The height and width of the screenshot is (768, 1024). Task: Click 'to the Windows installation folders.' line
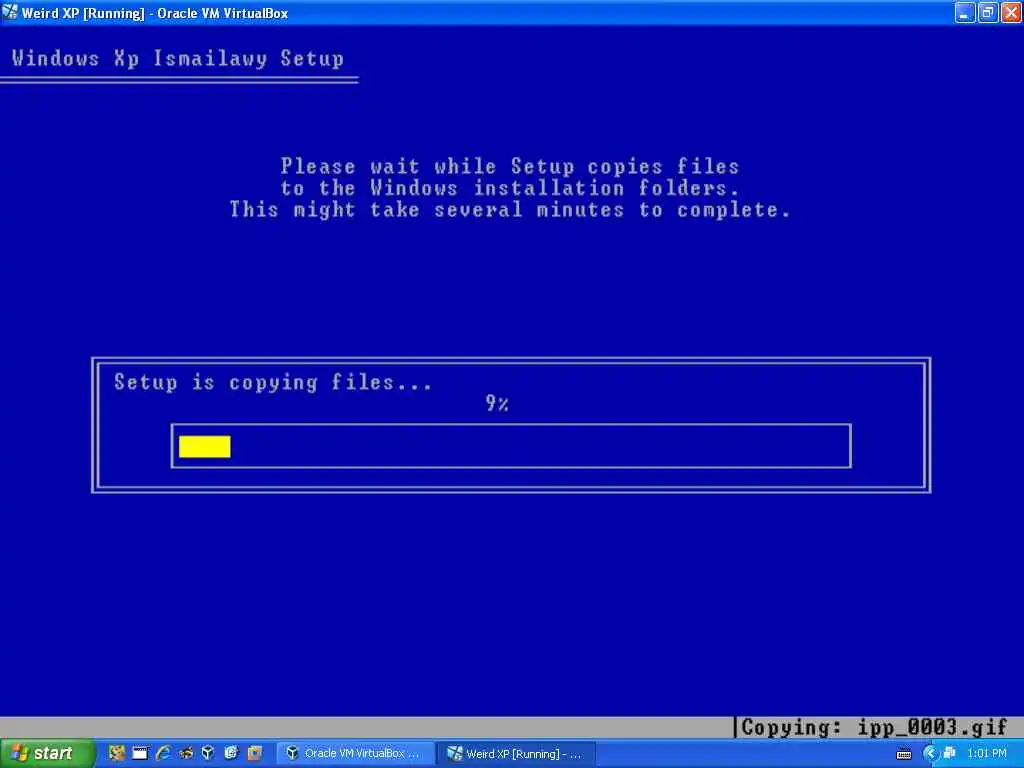(510, 188)
